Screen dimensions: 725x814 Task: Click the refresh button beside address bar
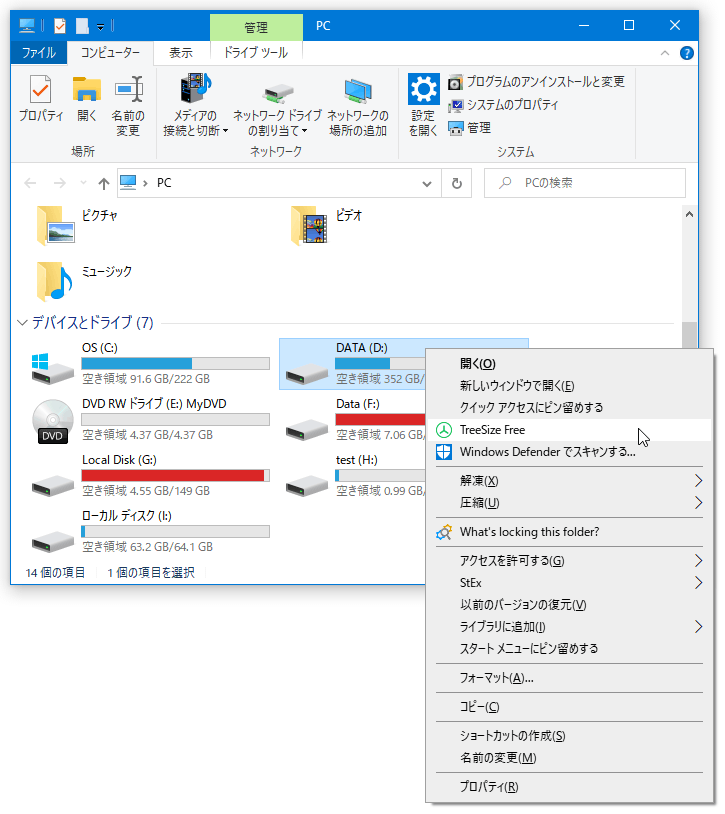(x=457, y=183)
